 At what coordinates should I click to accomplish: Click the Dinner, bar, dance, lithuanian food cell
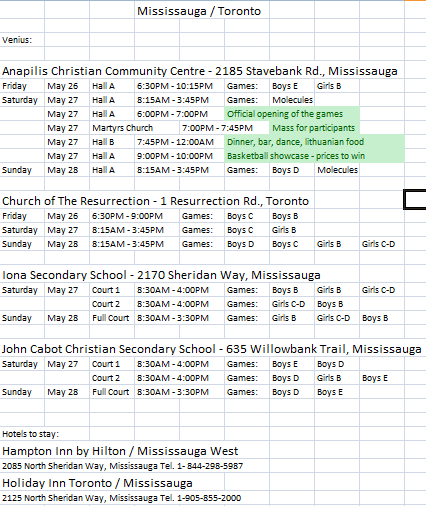click(314, 142)
